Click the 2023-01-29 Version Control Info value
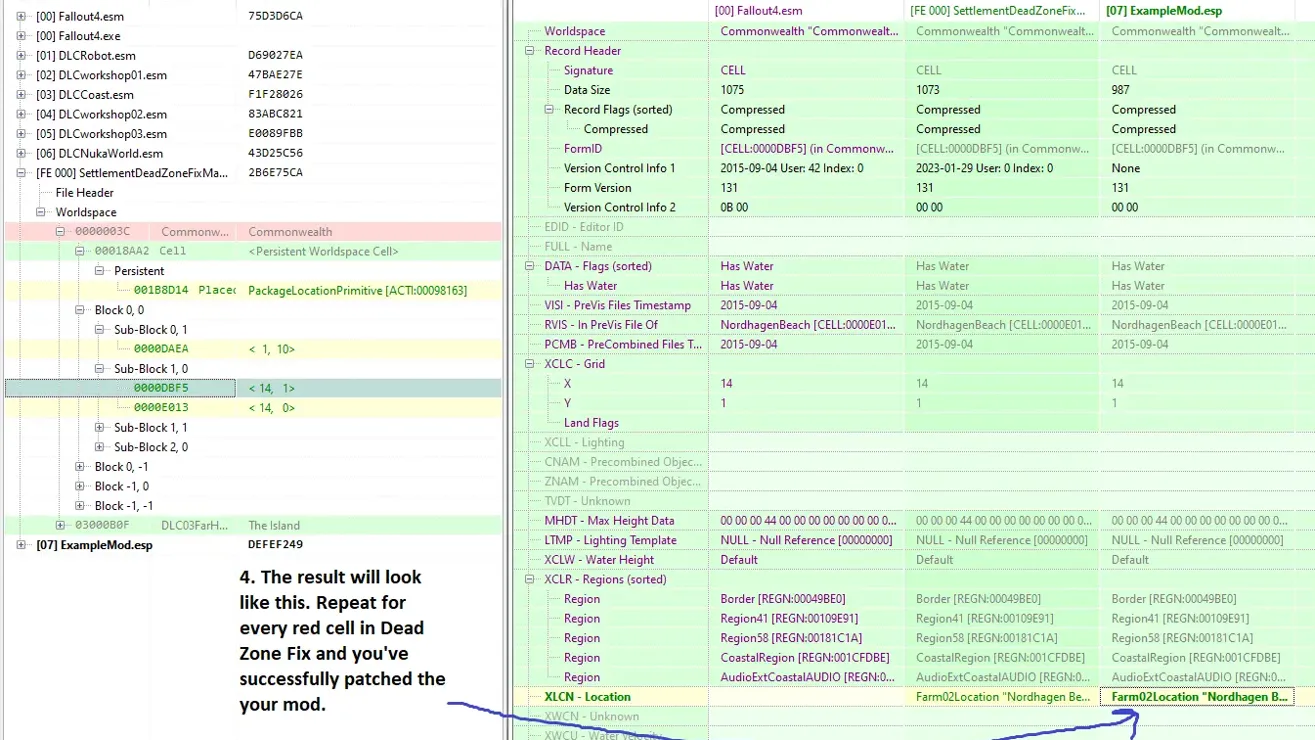The width and height of the screenshot is (1315, 740). point(984,168)
